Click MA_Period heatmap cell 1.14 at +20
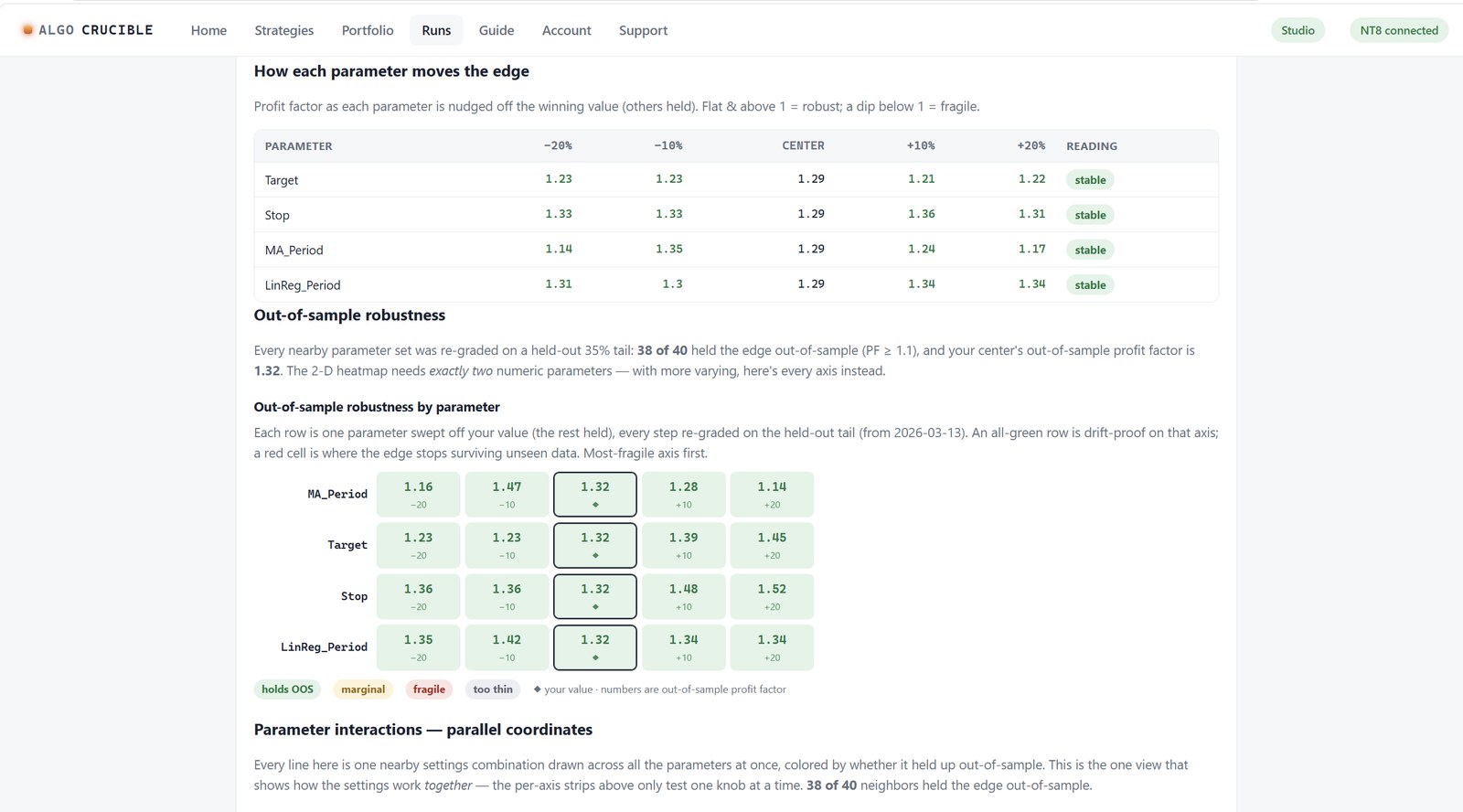This screenshot has height=812, width=1463. point(772,495)
